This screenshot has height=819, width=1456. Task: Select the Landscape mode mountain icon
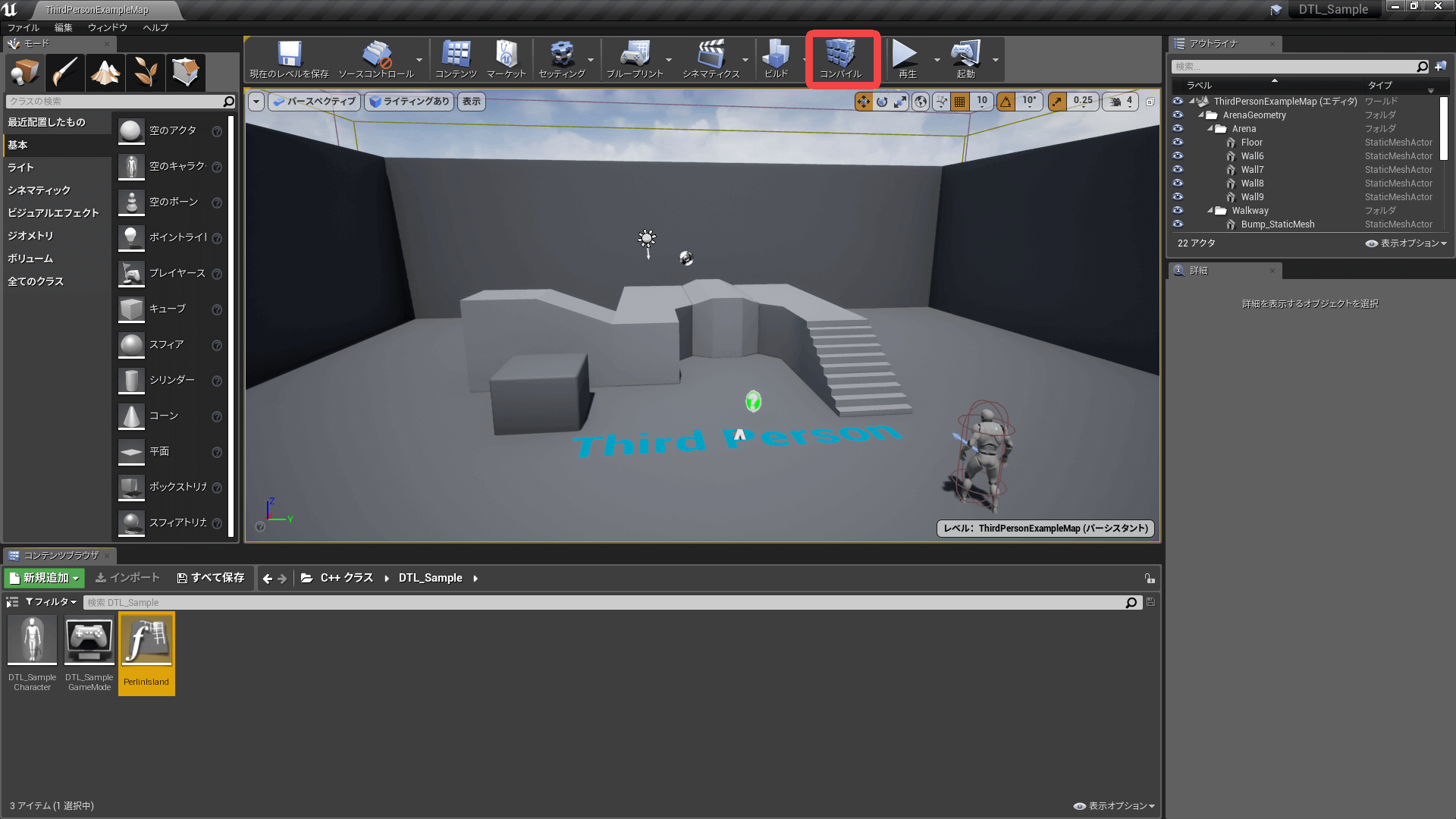(x=105, y=73)
